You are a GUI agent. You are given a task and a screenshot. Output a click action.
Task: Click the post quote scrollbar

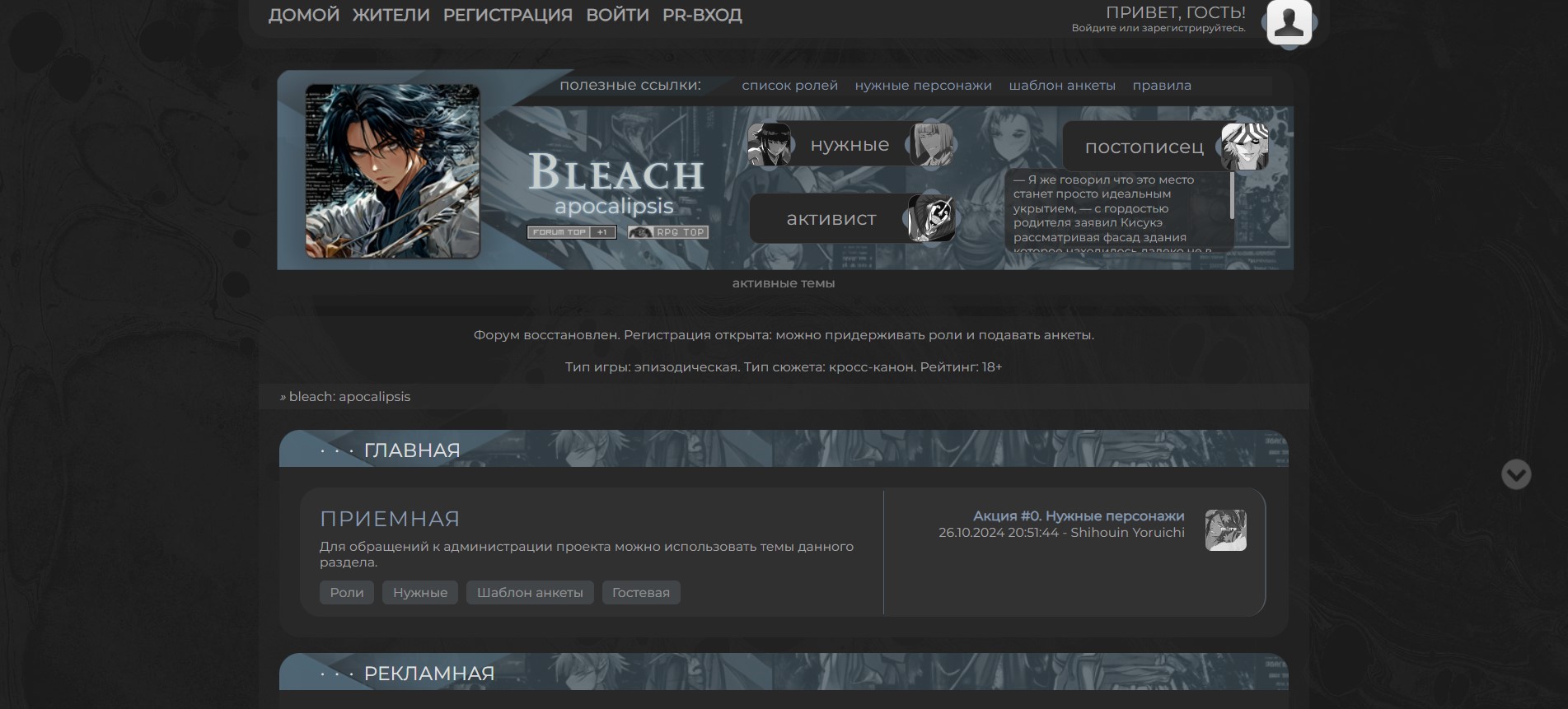(1232, 195)
